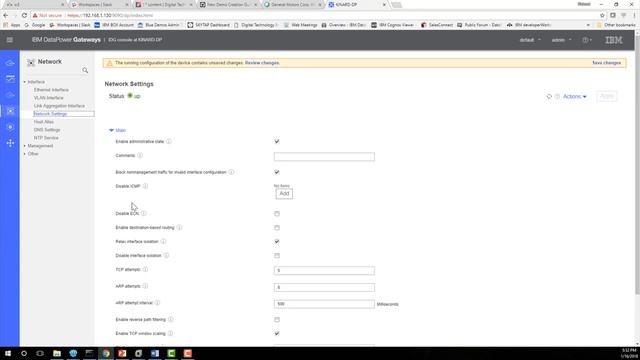The width and height of the screenshot is (640, 360).
Task: Click the ARP attempt interval field
Action: coord(324,304)
